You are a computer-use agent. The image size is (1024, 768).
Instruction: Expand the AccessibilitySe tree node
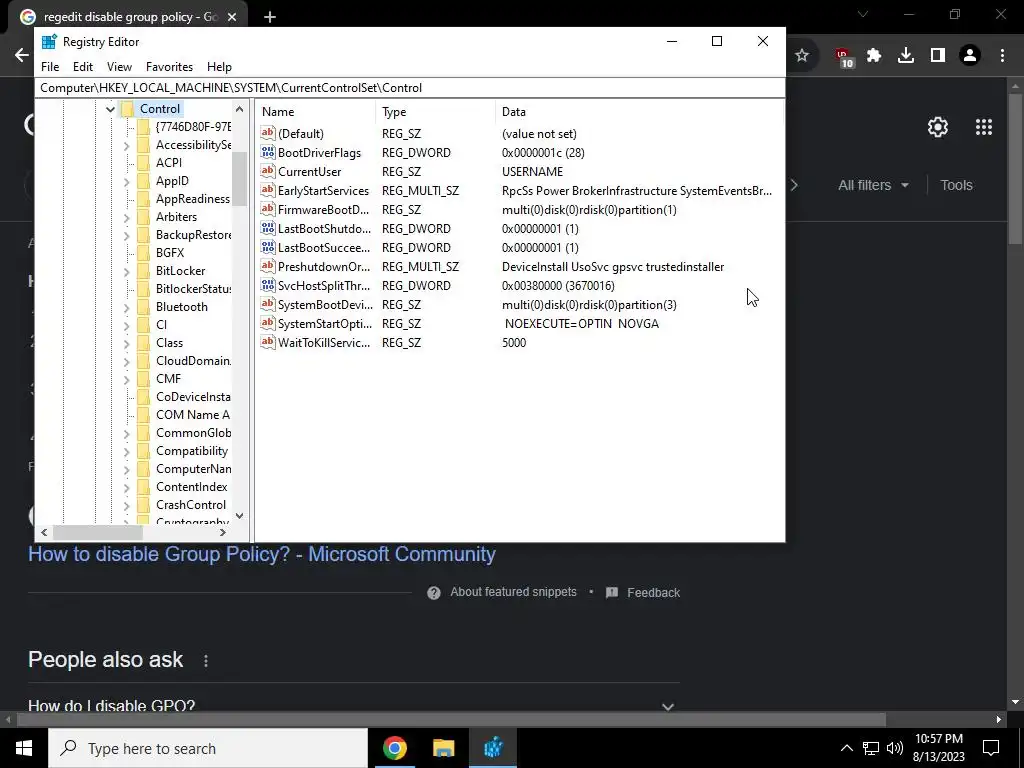(127, 145)
